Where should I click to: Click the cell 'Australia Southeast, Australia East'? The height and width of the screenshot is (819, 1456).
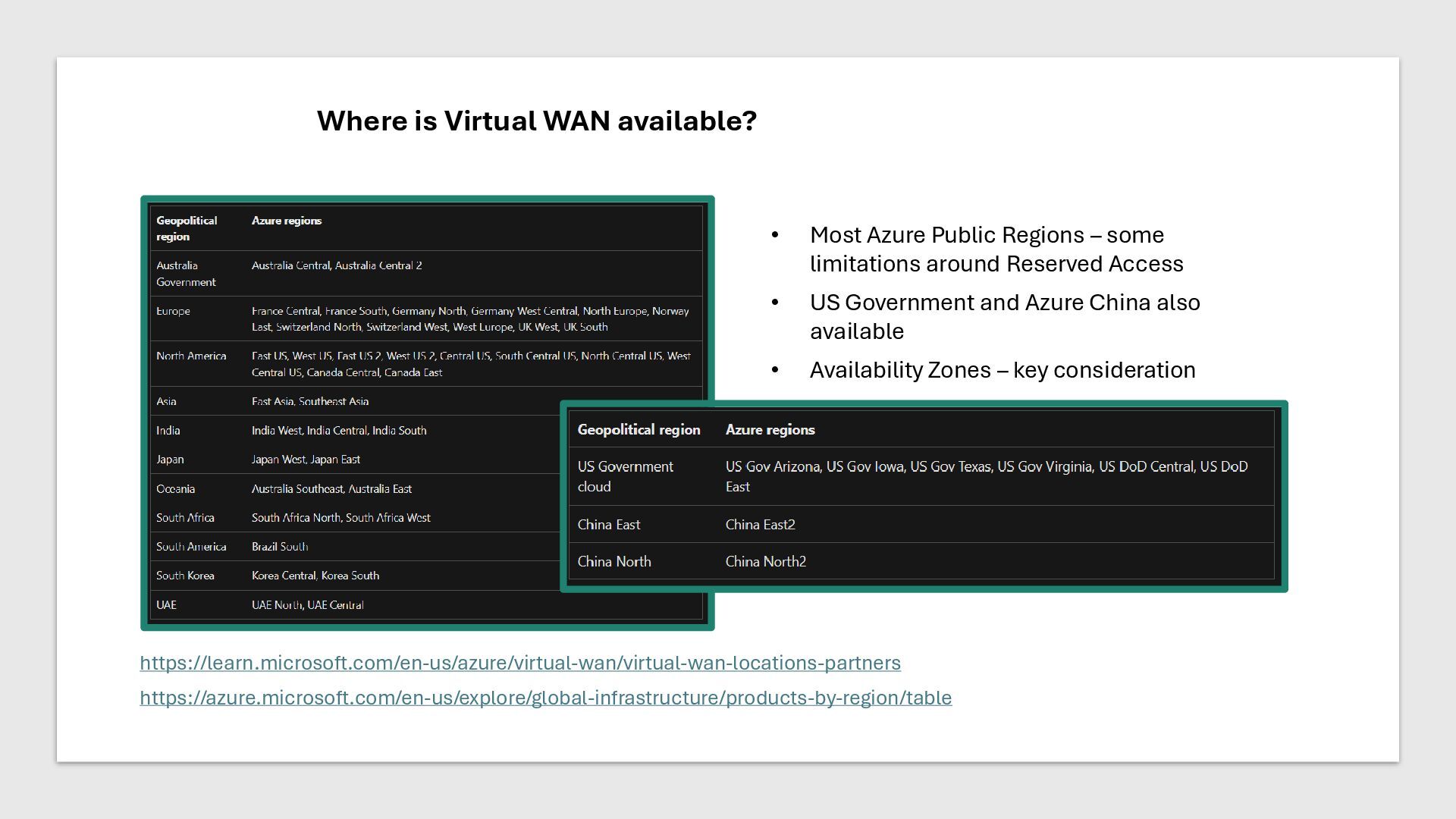point(331,489)
